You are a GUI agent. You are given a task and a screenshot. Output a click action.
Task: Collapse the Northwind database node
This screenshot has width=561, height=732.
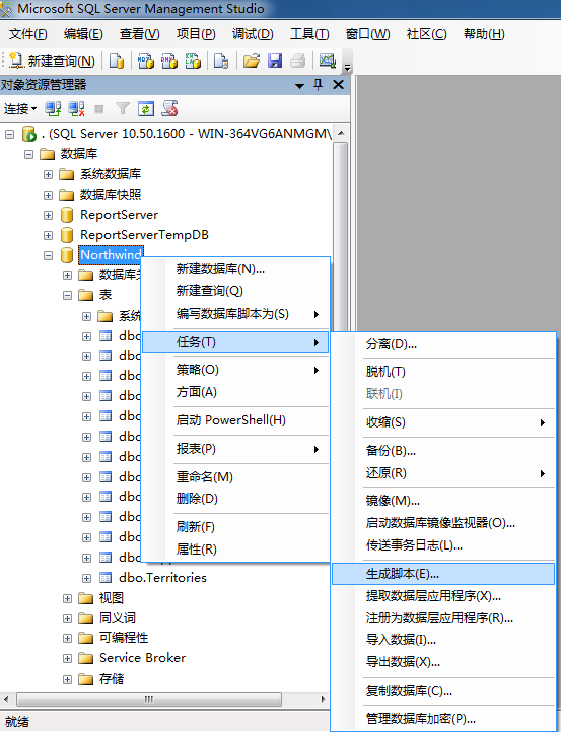click(48, 255)
